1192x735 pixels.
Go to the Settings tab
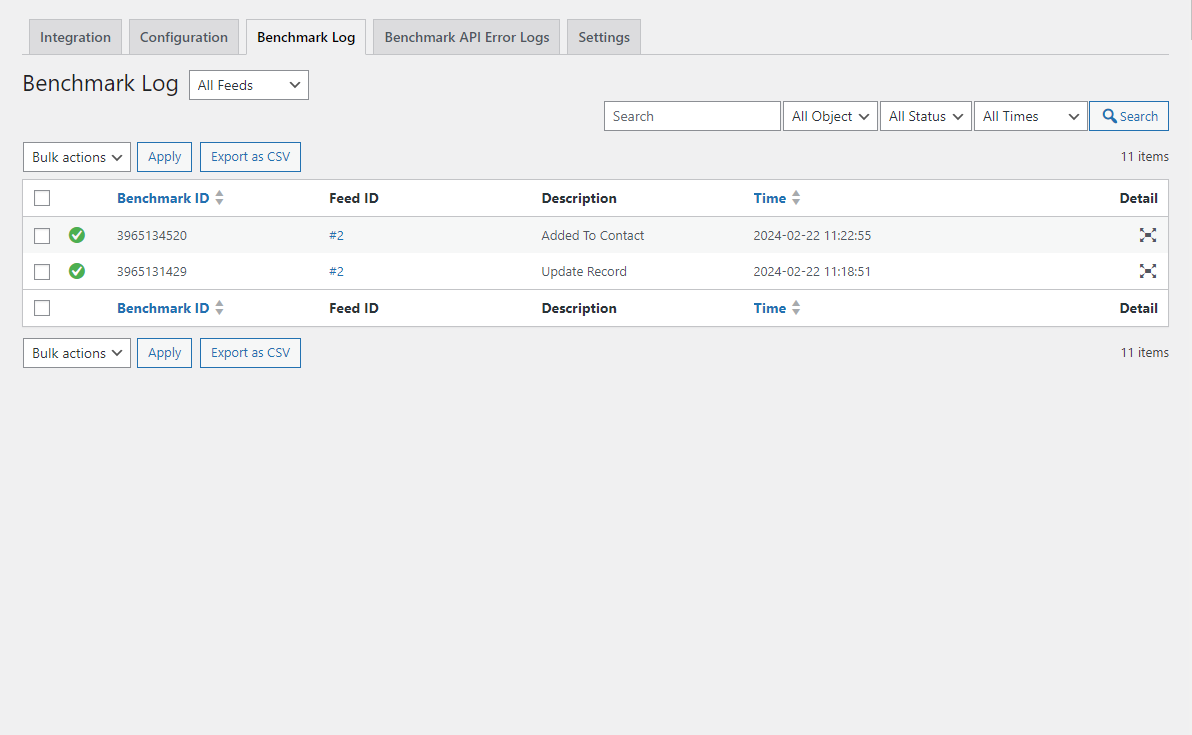(x=604, y=37)
